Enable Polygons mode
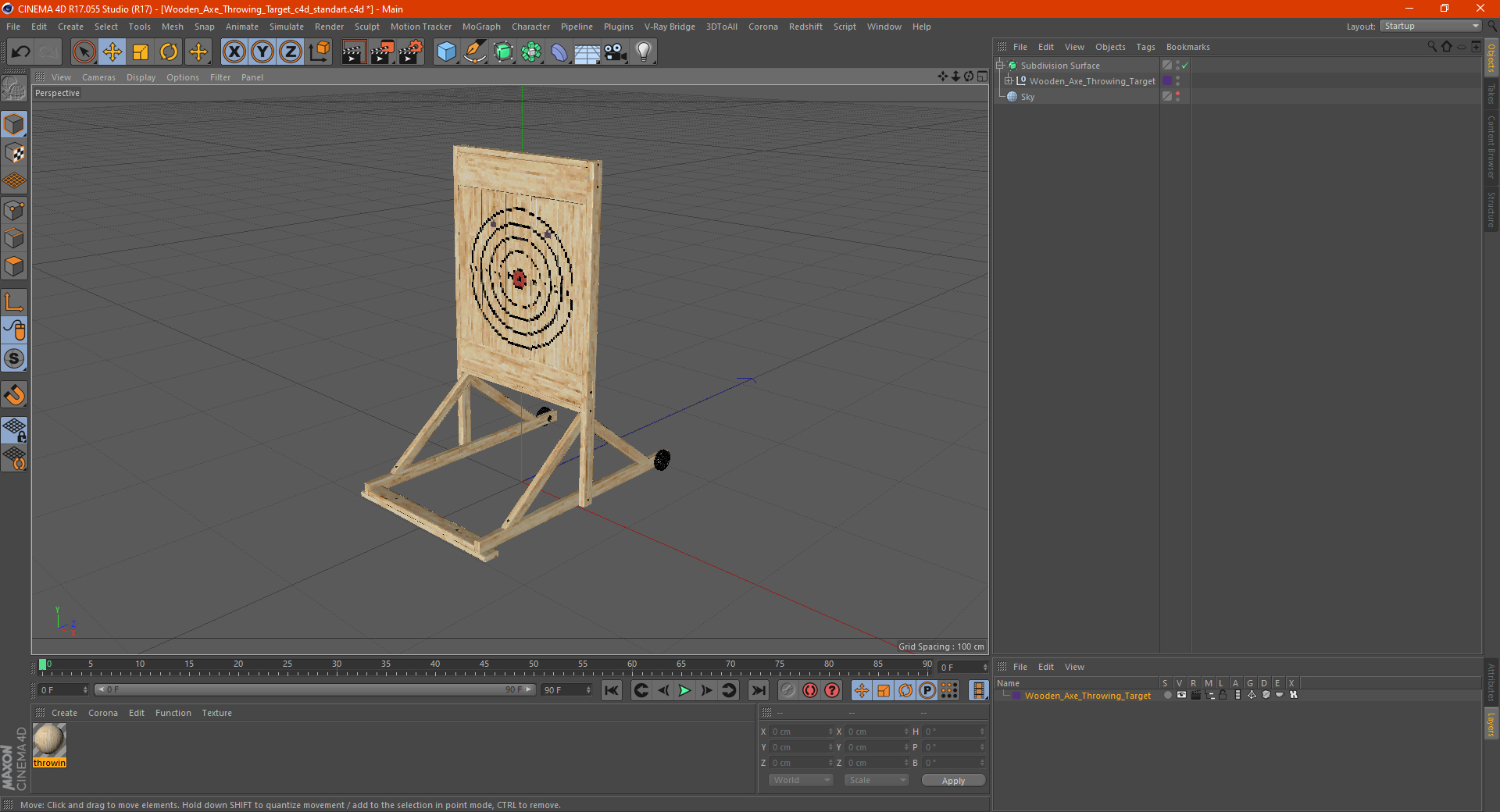1500x812 pixels. click(x=14, y=266)
